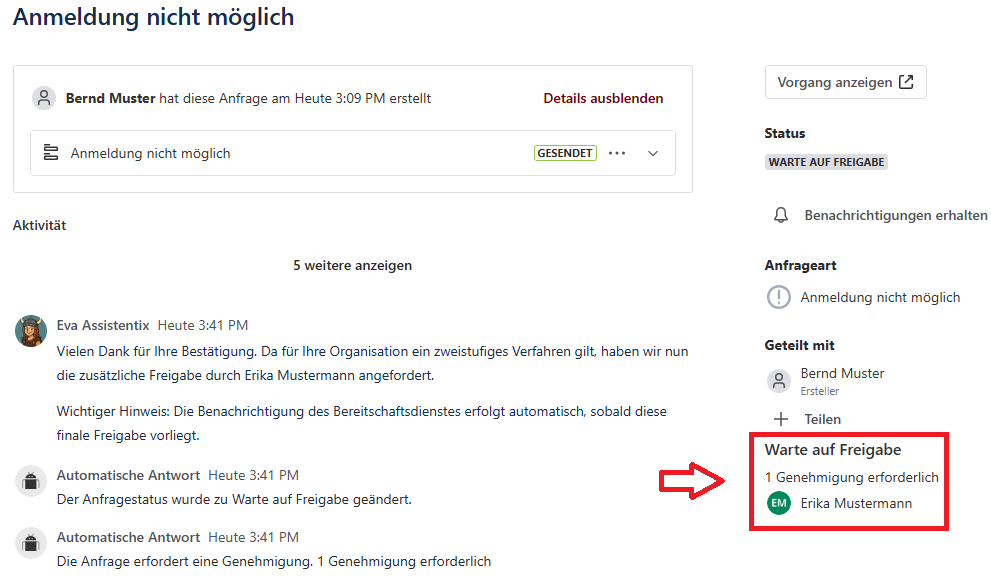The image size is (991, 582).
Task: Click Bernd Muster's avatar under Geteilt mit
Action: [x=778, y=380]
